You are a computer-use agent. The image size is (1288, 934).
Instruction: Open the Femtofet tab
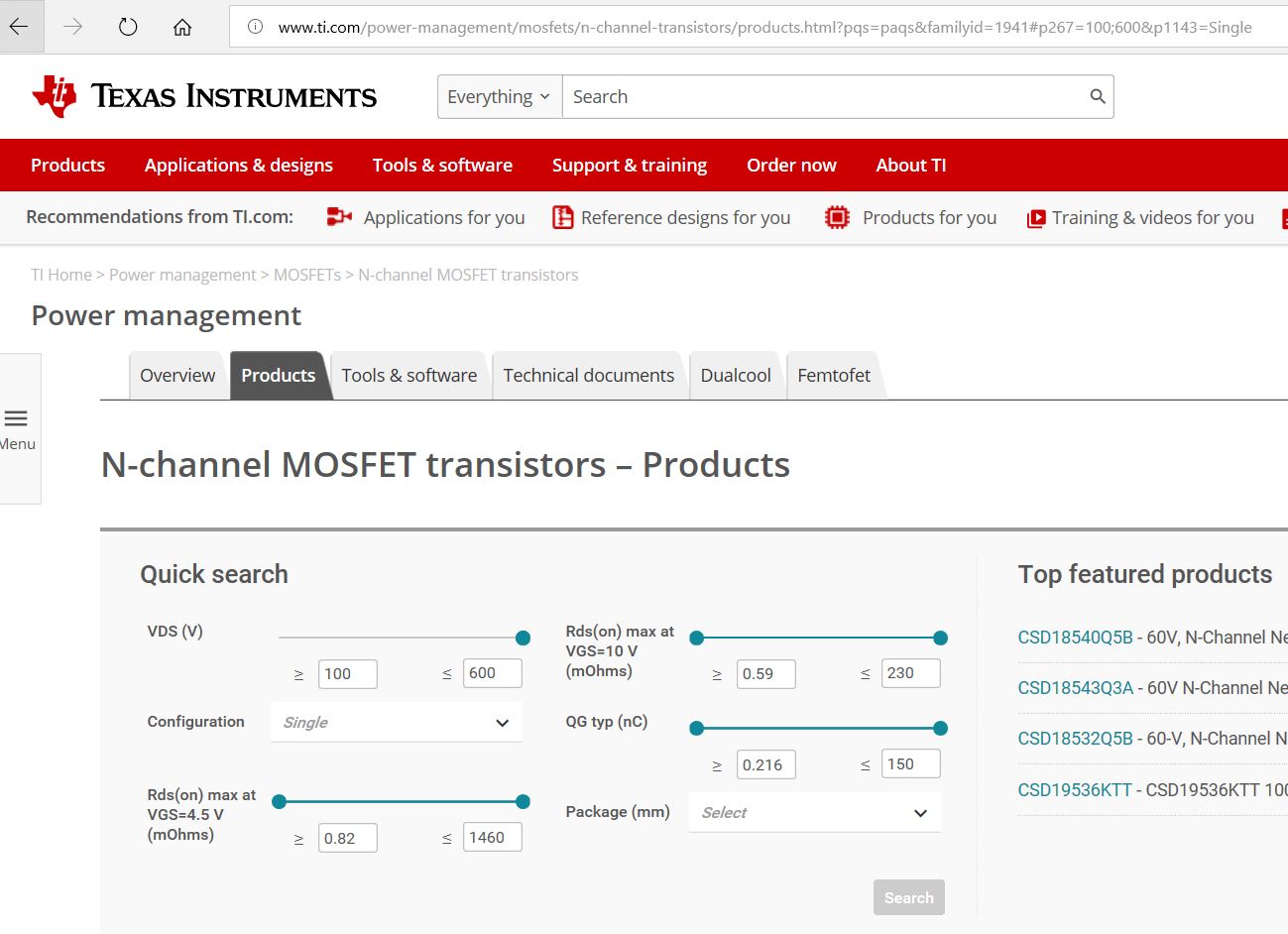point(834,375)
